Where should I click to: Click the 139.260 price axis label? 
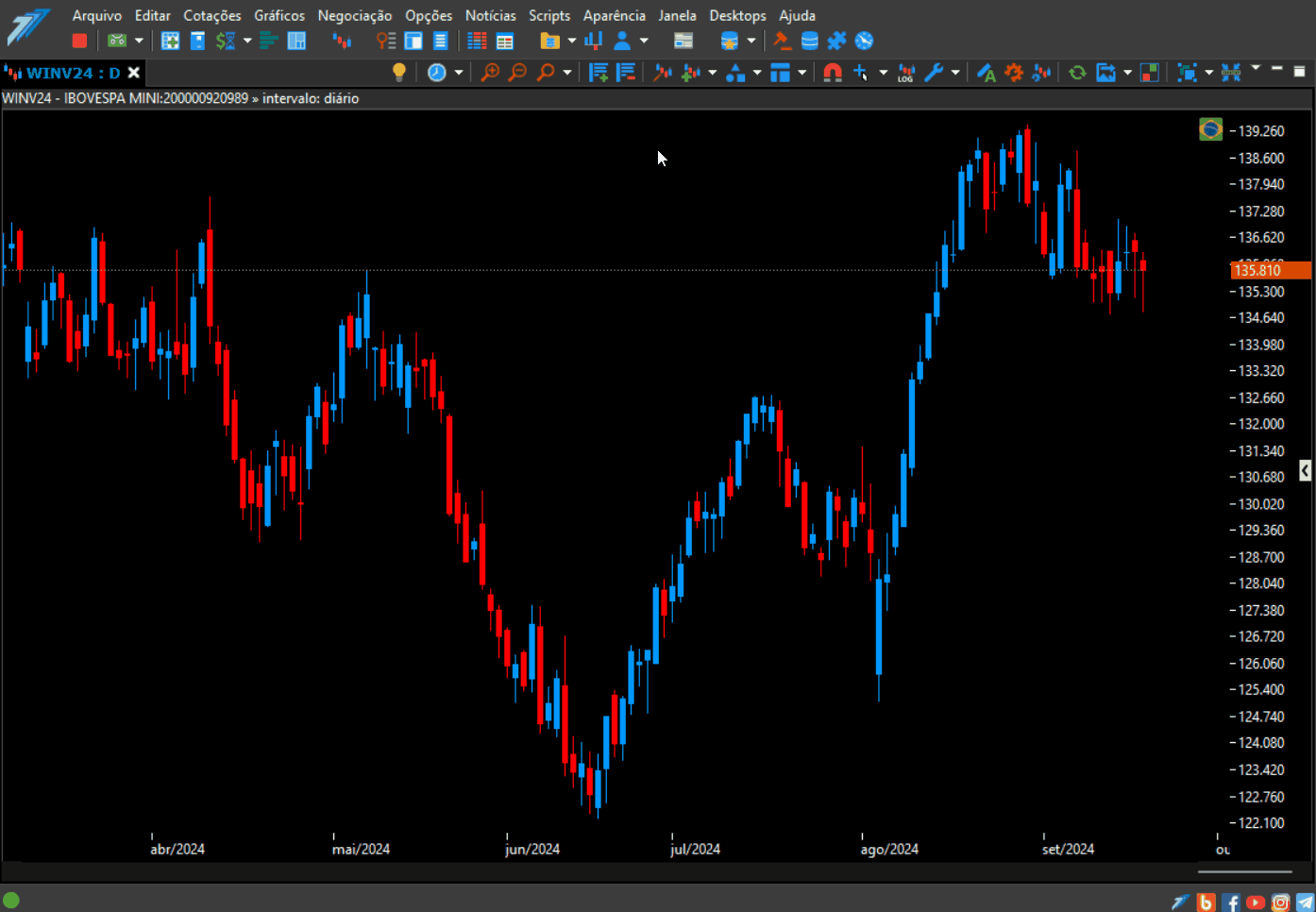(x=1261, y=131)
